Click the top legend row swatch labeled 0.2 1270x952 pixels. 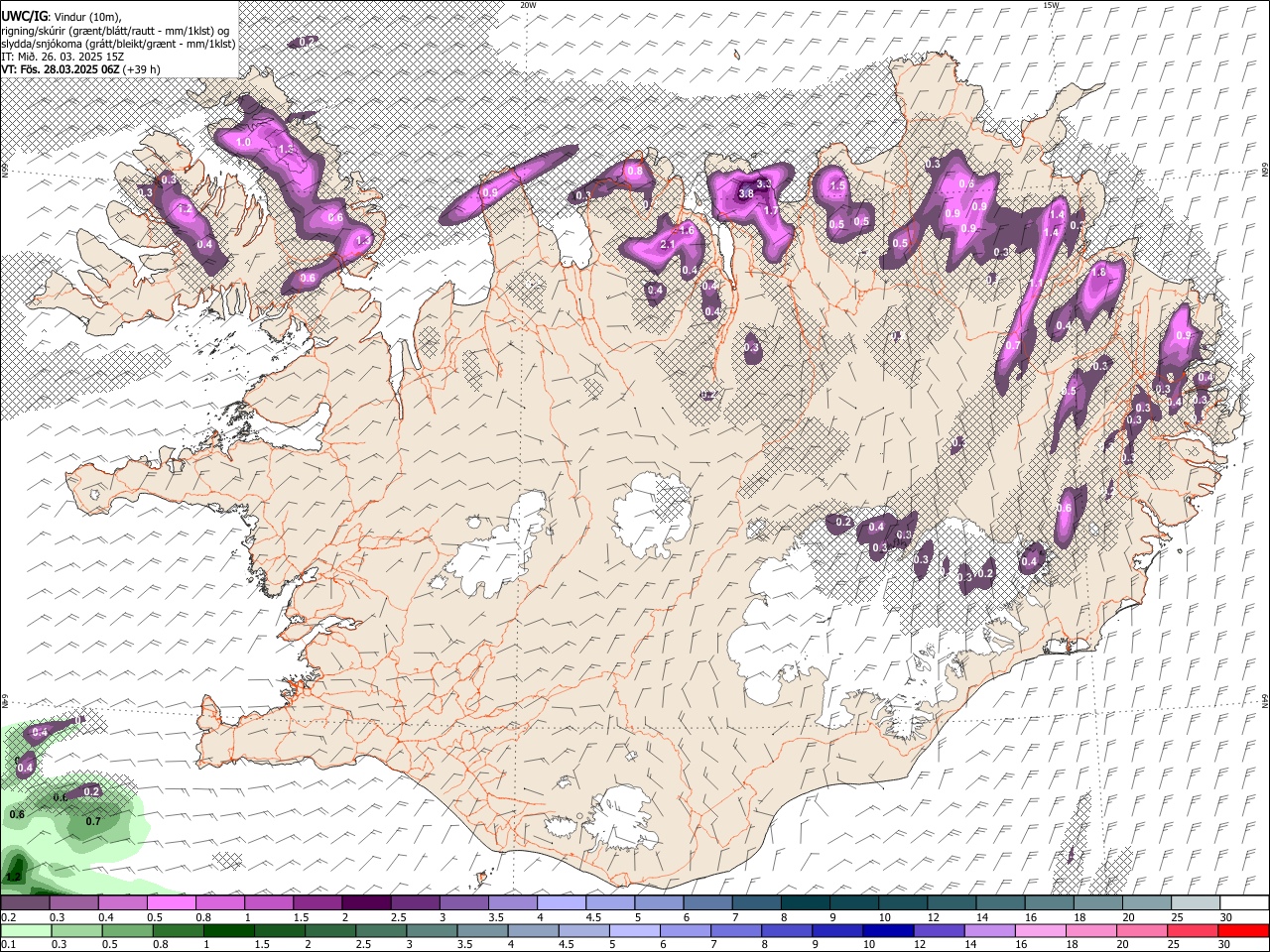(x=25, y=902)
